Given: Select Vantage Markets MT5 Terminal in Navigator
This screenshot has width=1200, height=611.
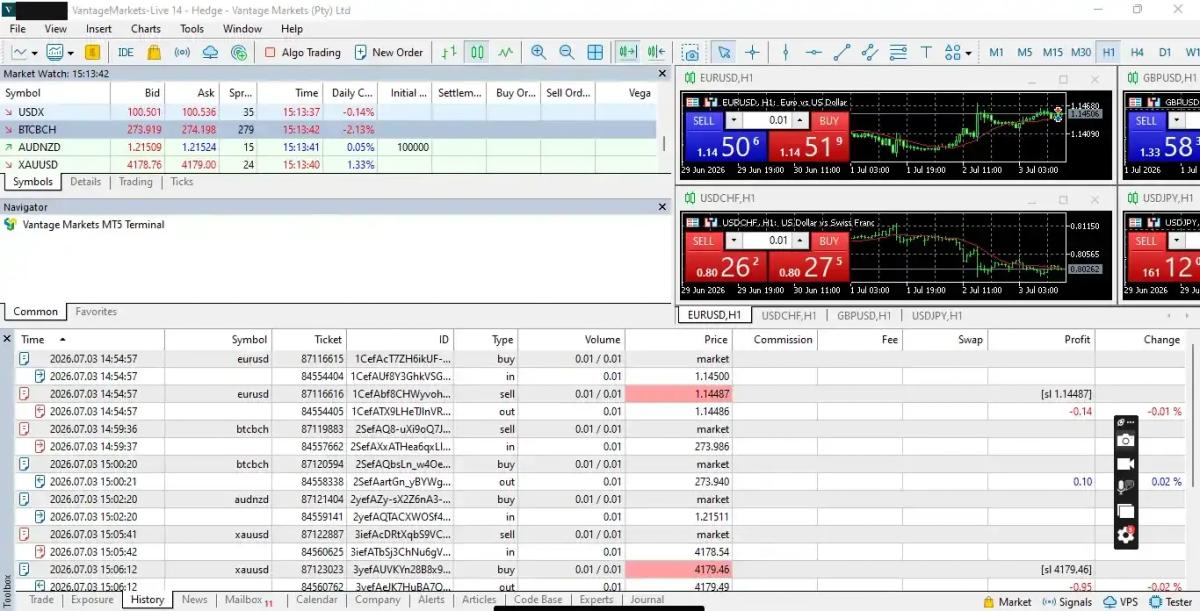Looking at the screenshot, I should click(x=93, y=225).
